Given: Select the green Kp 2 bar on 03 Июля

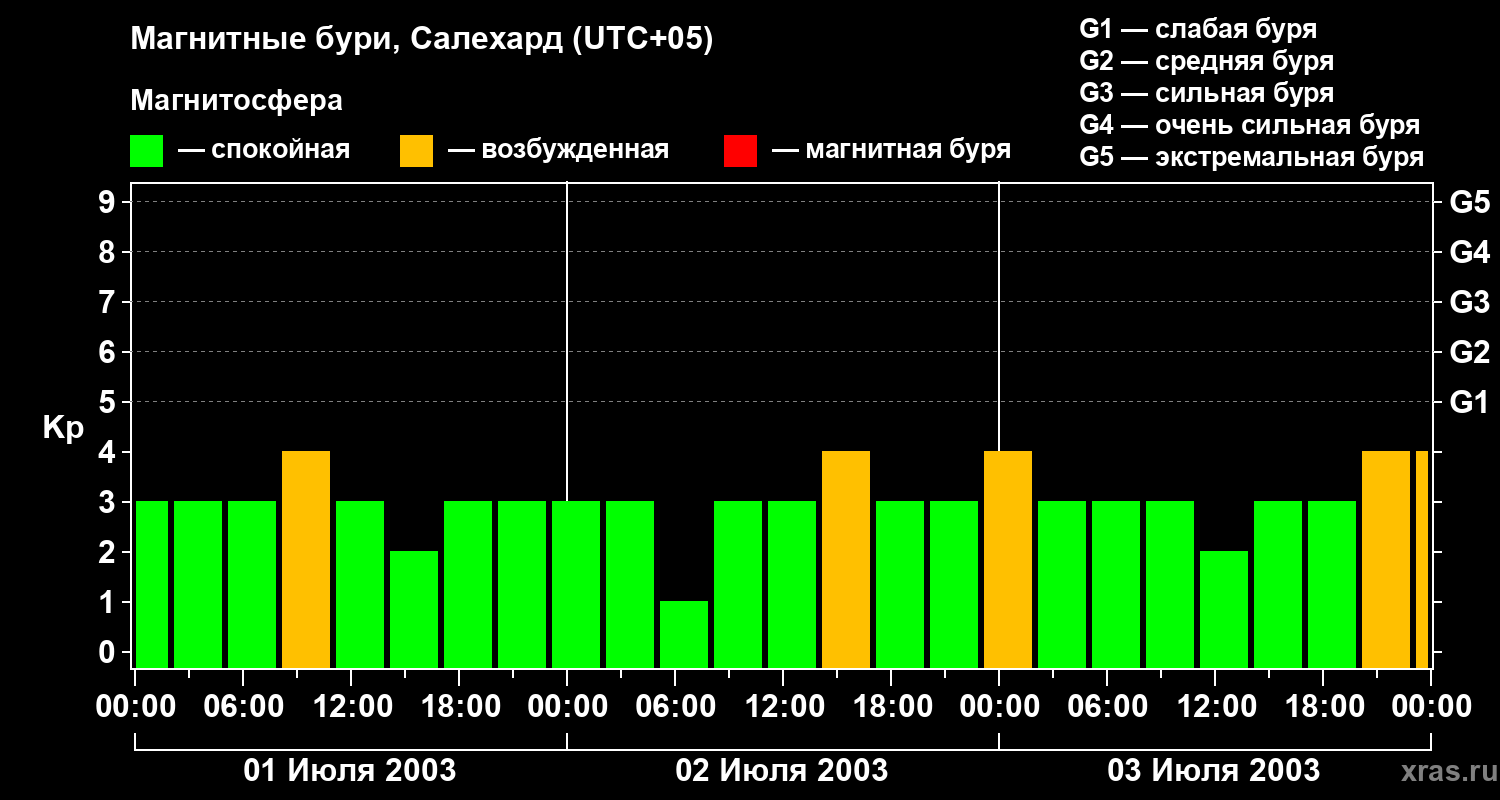Looking at the screenshot, I should tap(1224, 610).
